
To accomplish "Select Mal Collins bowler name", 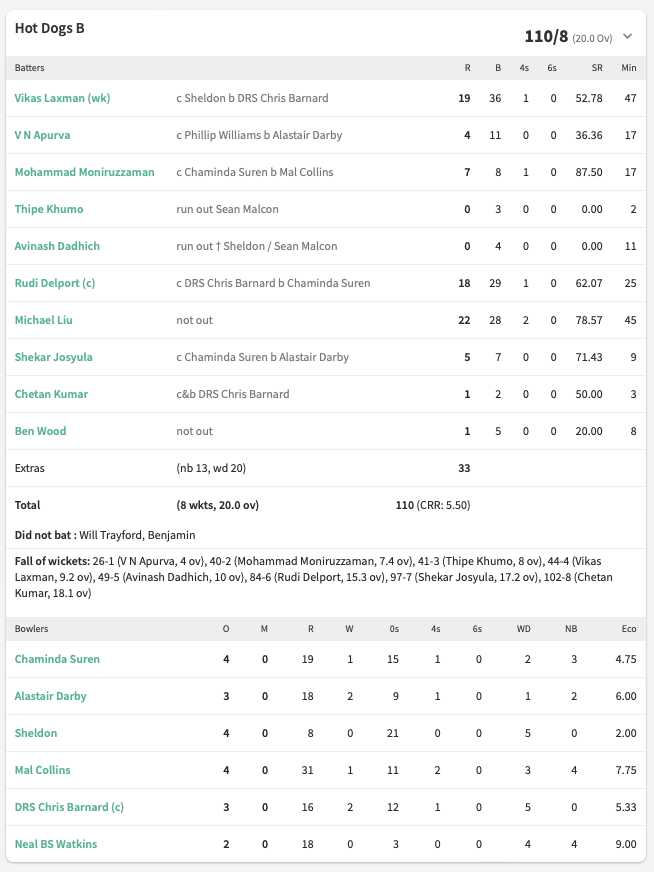I will [x=42, y=770].
